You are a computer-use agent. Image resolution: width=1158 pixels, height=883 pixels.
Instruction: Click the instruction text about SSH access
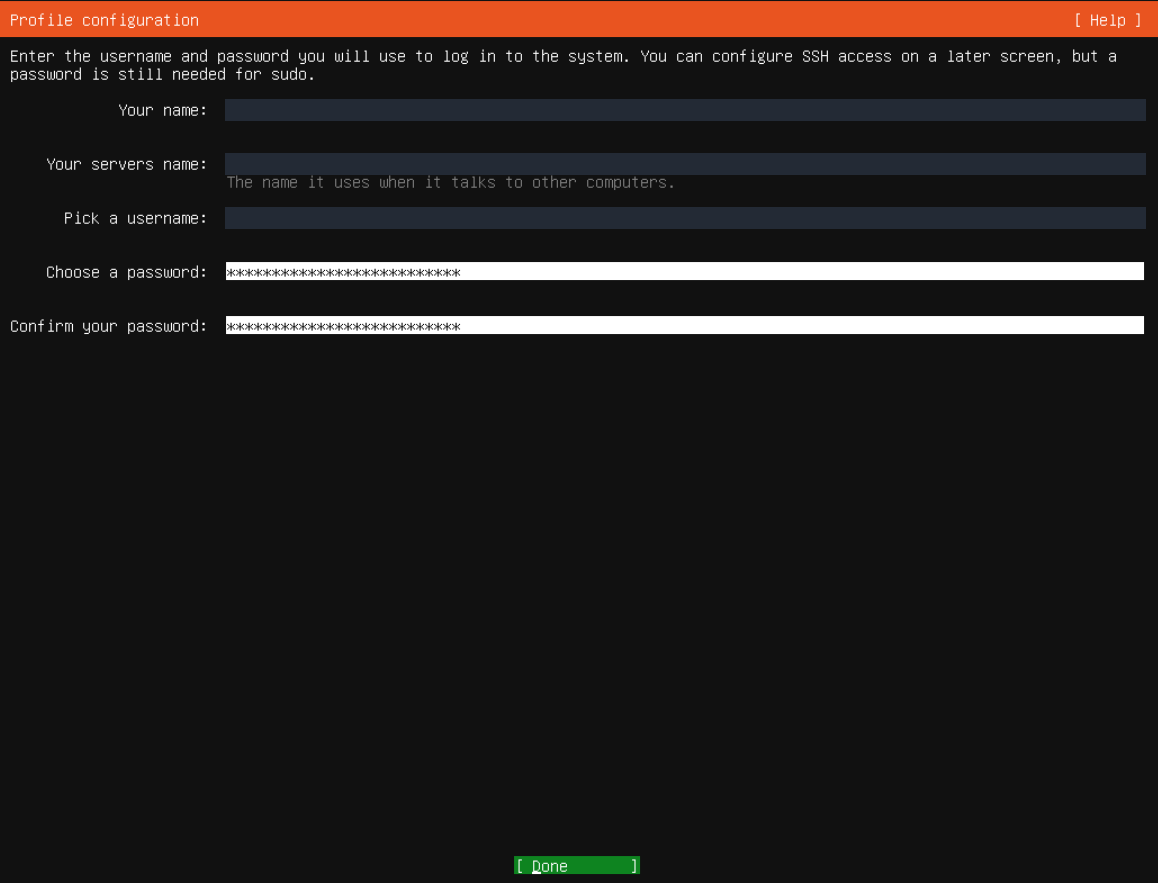(x=563, y=65)
